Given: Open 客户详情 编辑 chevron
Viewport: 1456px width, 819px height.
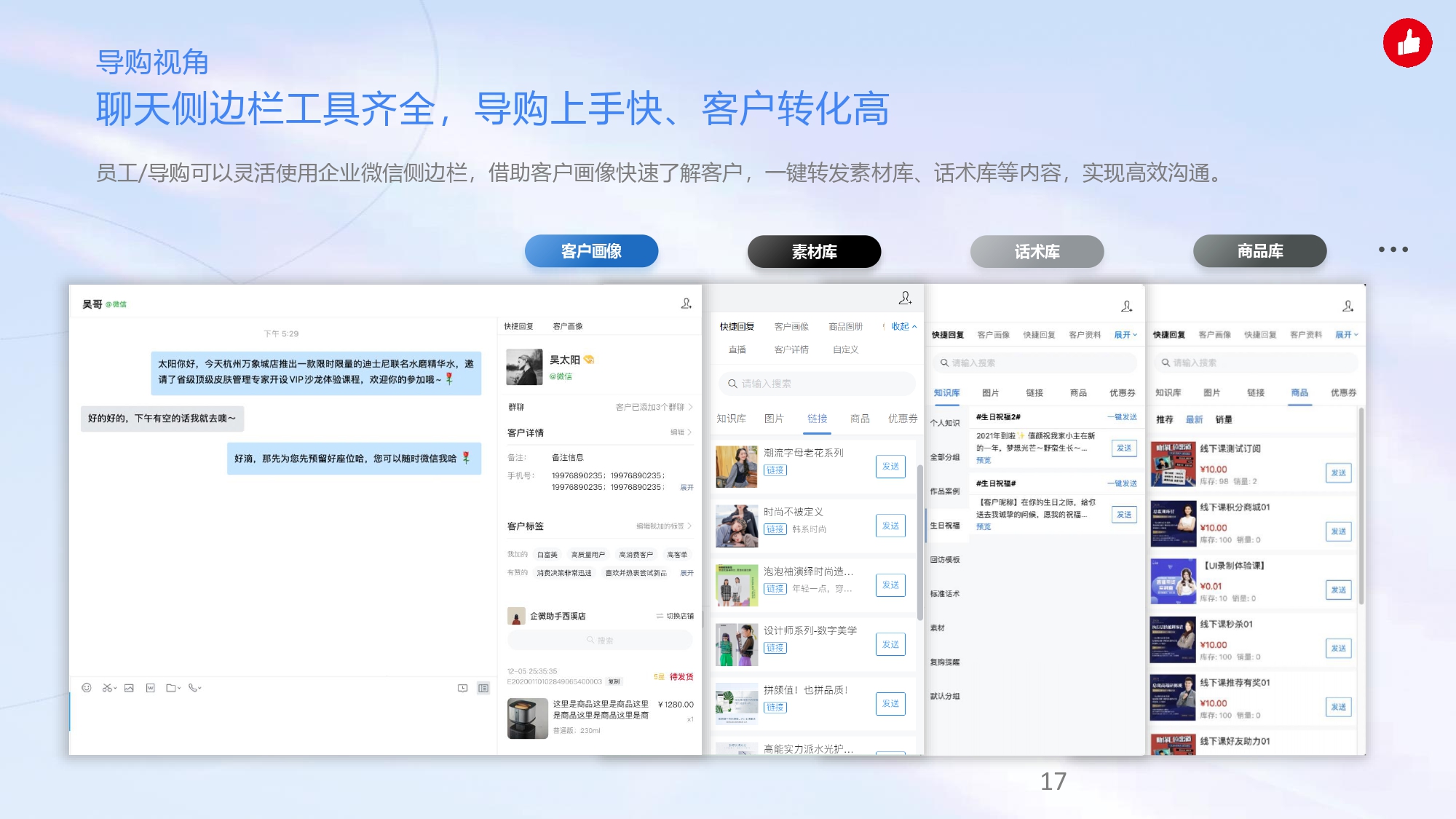Looking at the screenshot, I should coord(689,432).
